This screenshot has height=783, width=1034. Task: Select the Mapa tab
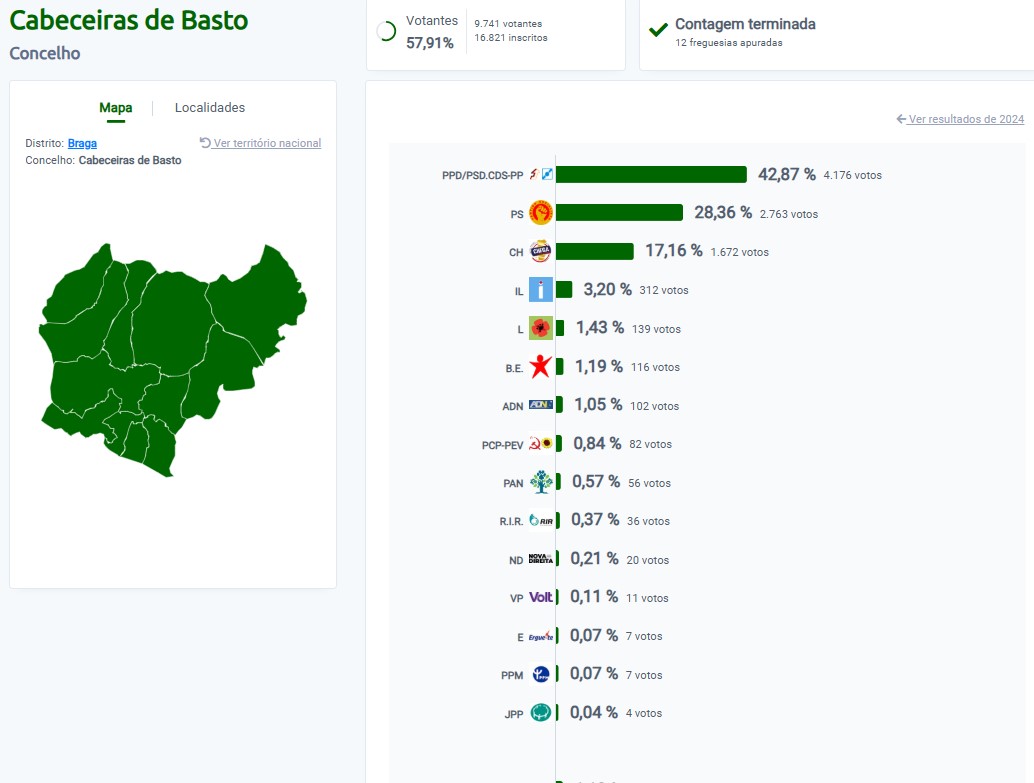click(115, 108)
